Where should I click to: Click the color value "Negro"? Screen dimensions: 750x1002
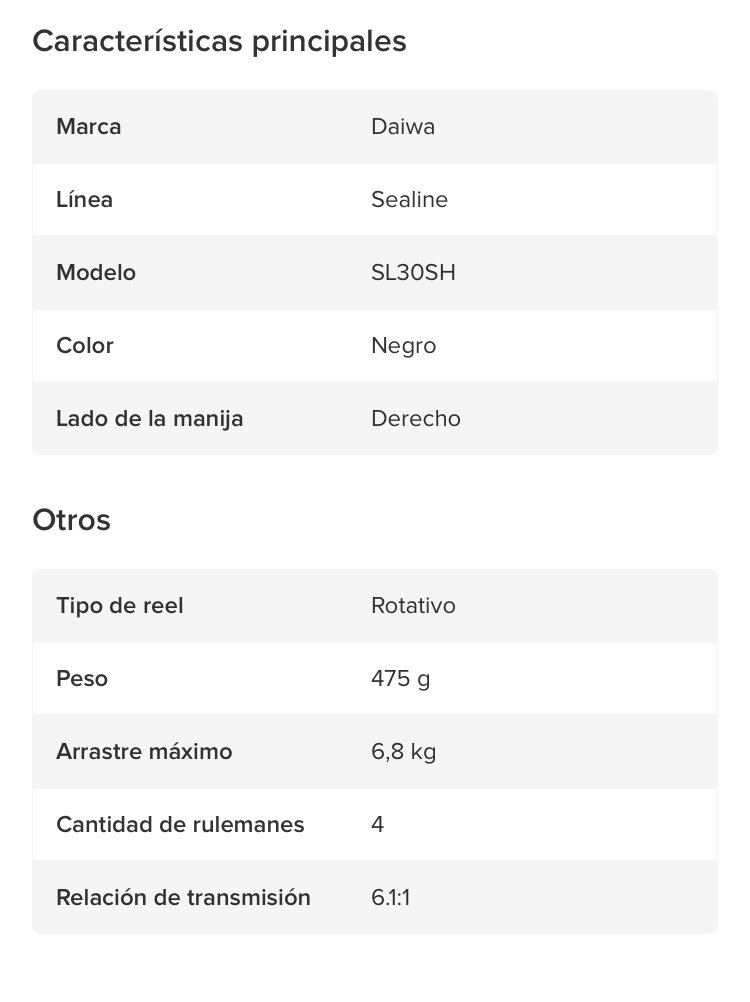pyautogui.click(x=403, y=346)
